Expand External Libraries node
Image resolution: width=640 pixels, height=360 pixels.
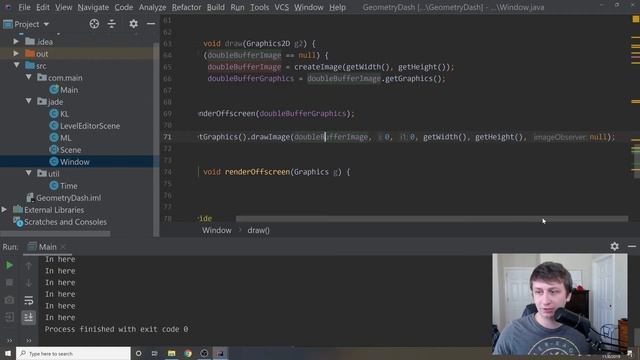(4, 209)
